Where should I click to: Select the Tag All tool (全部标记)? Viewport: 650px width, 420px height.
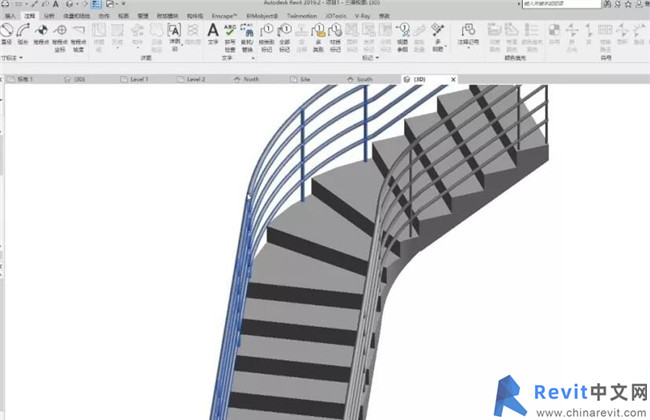[284, 38]
